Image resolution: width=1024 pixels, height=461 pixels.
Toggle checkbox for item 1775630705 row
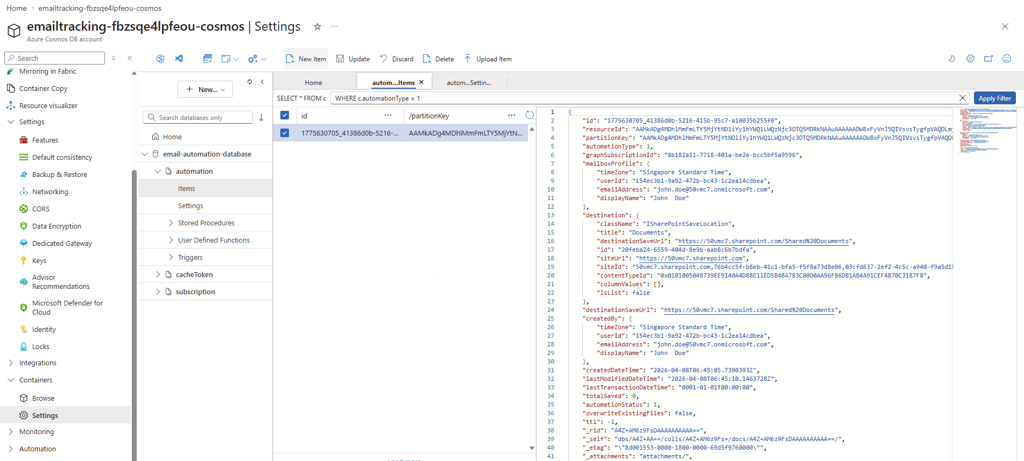(284, 133)
